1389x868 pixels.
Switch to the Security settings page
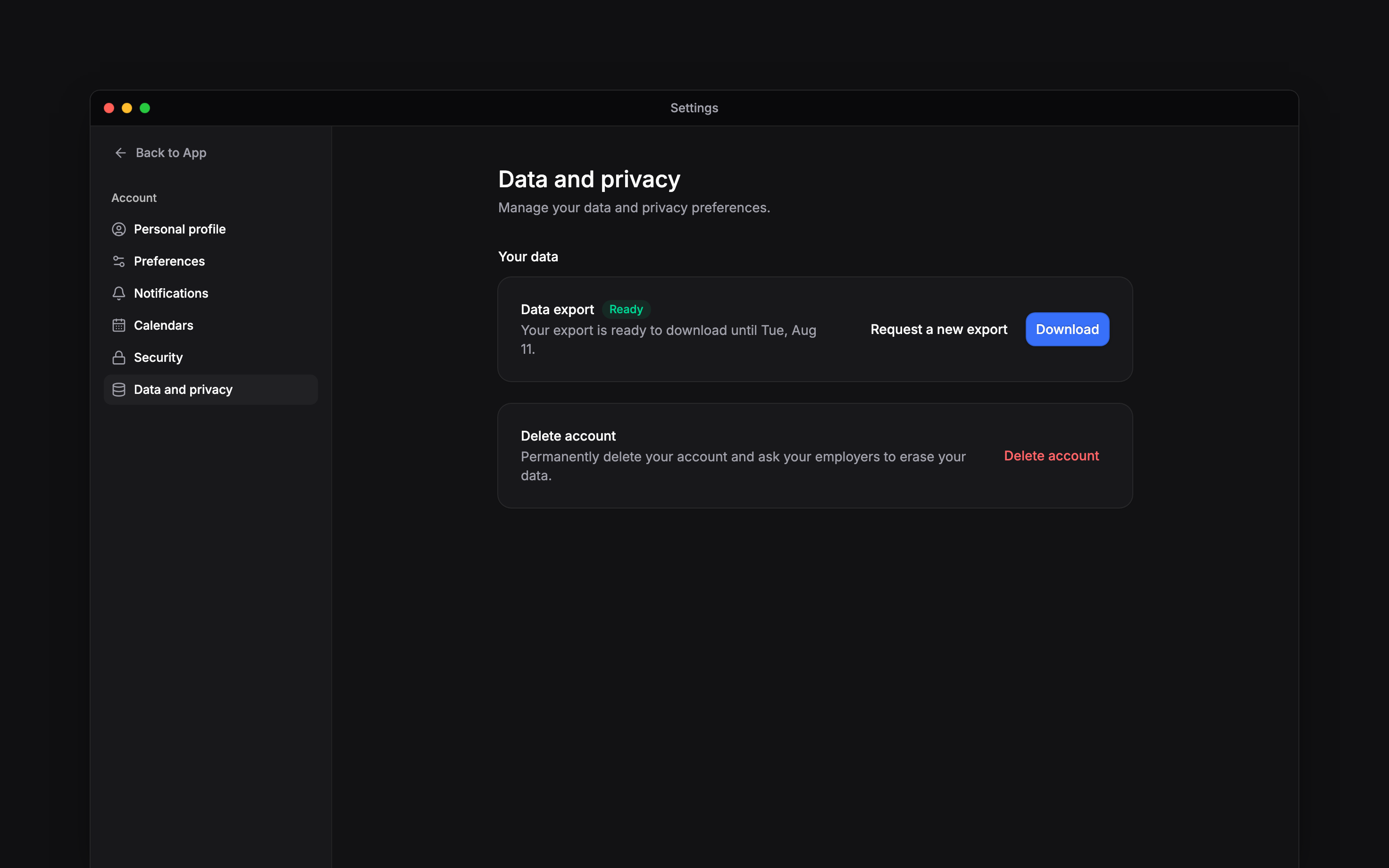click(210, 358)
